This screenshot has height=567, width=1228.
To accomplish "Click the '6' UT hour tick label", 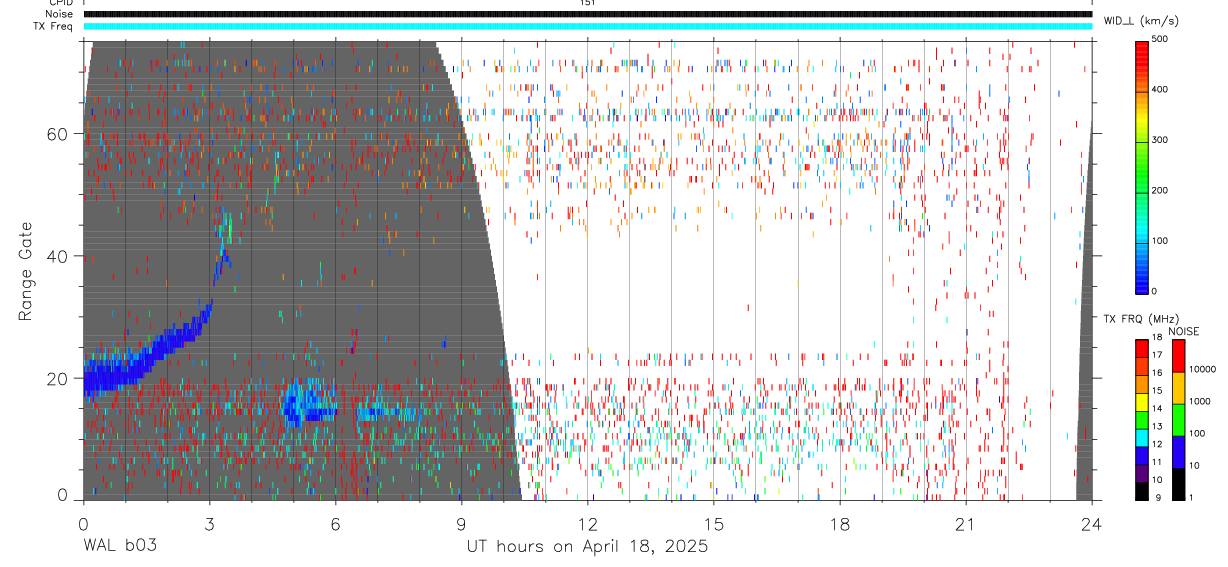I will pos(335,524).
